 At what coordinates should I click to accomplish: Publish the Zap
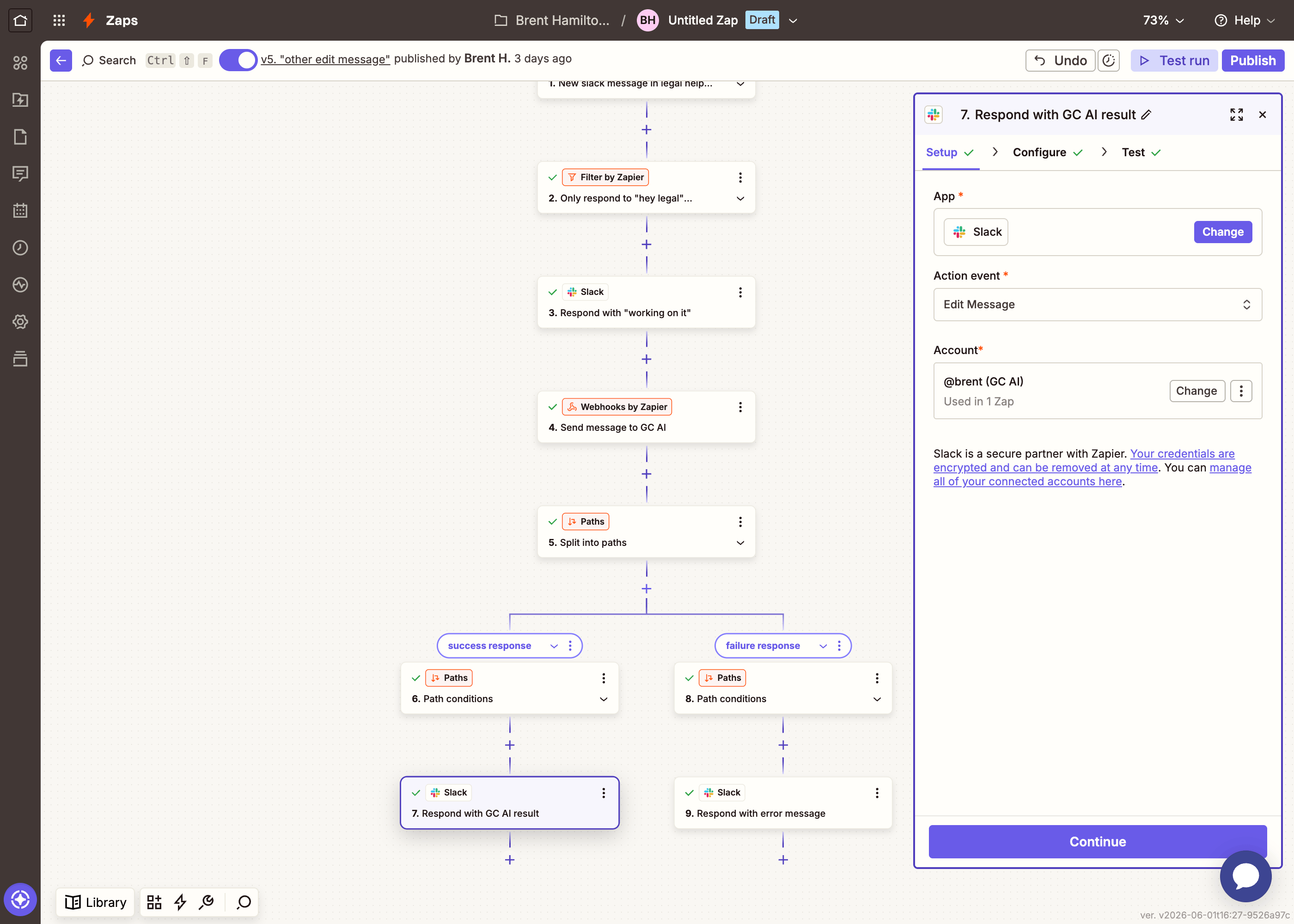[x=1252, y=60]
